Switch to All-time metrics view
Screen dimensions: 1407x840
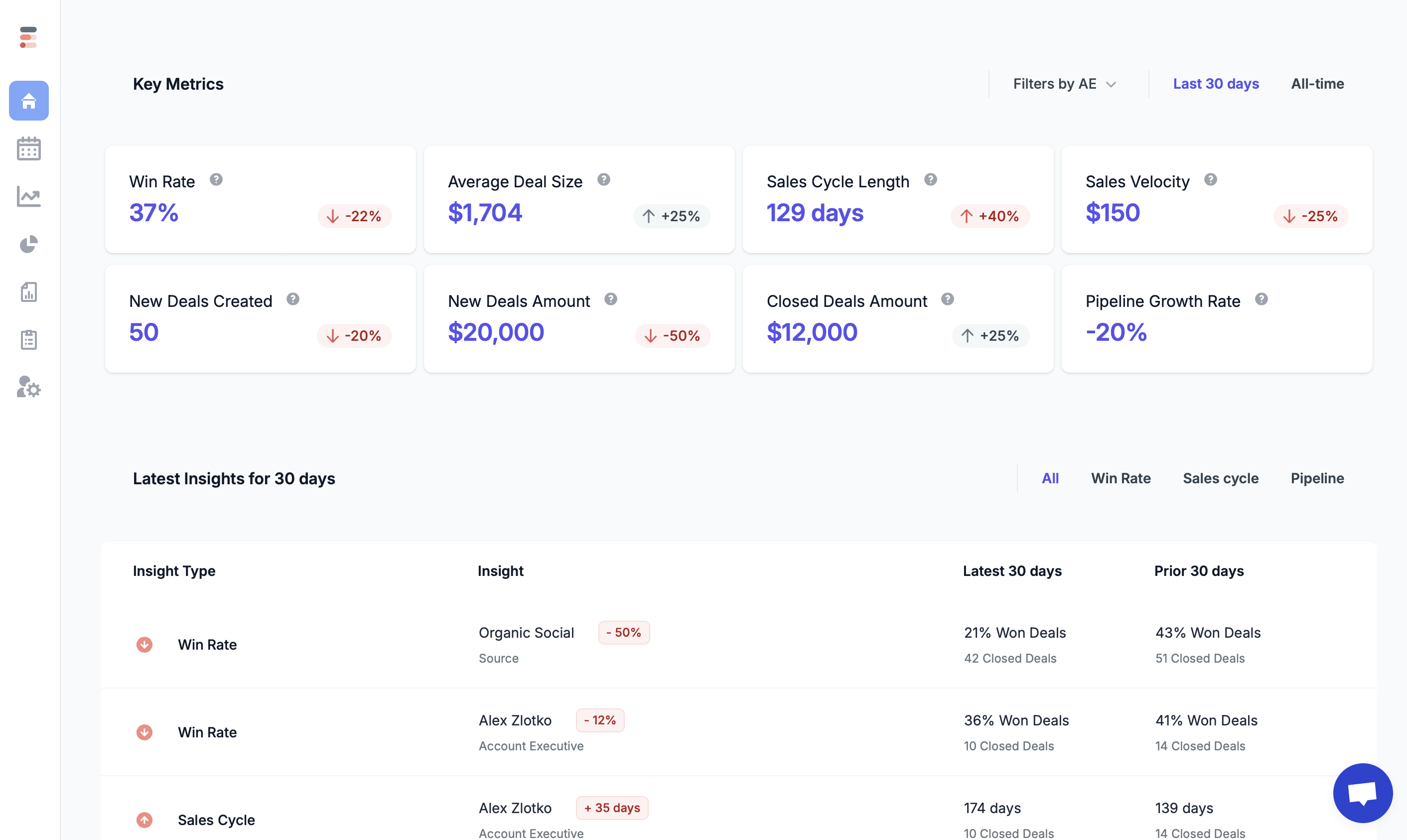pyautogui.click(x=1316, y=83)
